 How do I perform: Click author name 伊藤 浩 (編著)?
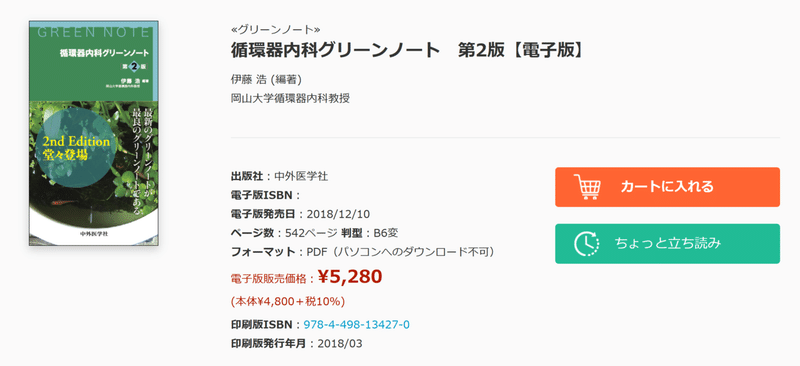[266, 80]
